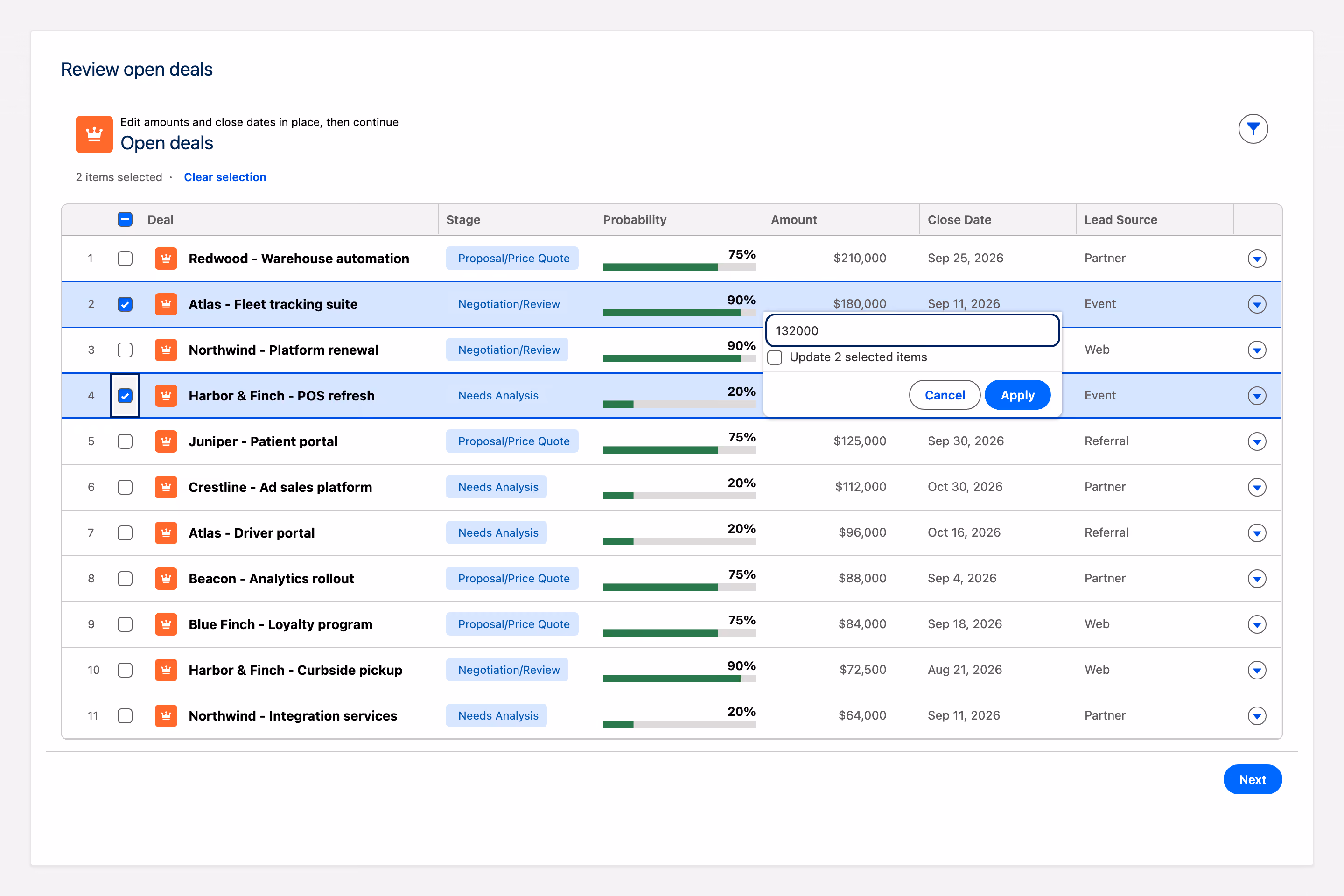Screen dimensions: 1344x896
Task: Open row actions for Crestline - Ad sales platform
Action: pyautogui.click(x=1257, y=487)
